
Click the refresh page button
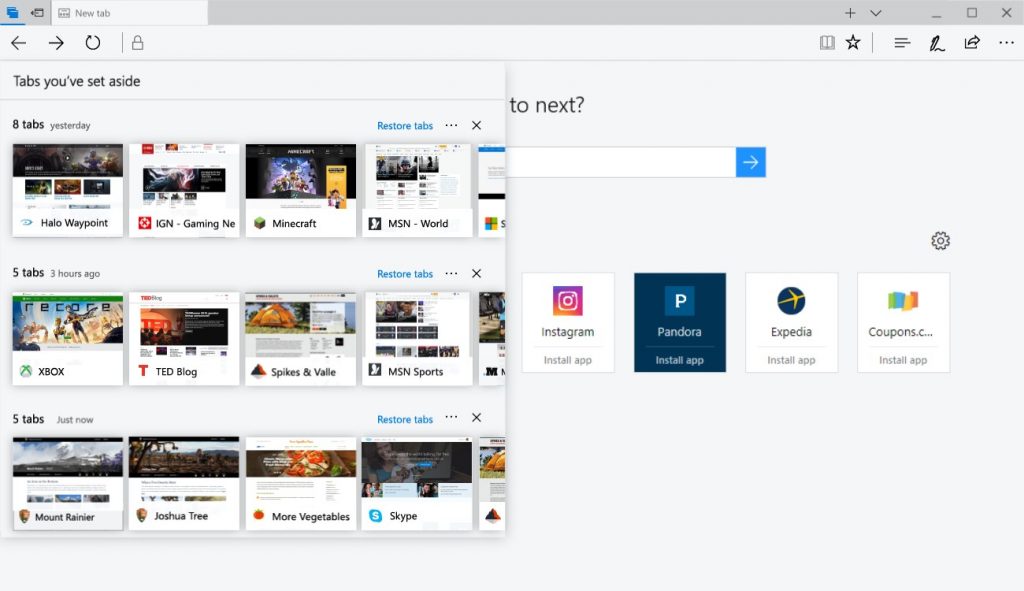93,43
